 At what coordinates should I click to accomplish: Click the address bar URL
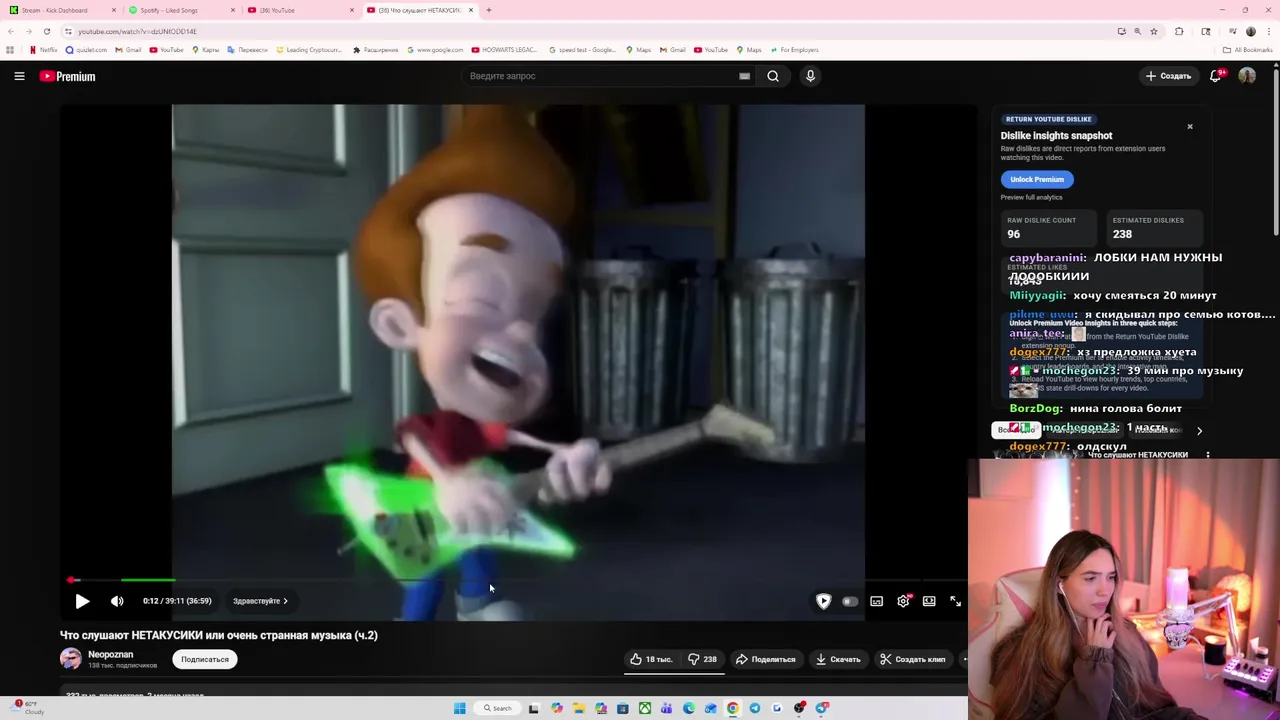[138, 31]
